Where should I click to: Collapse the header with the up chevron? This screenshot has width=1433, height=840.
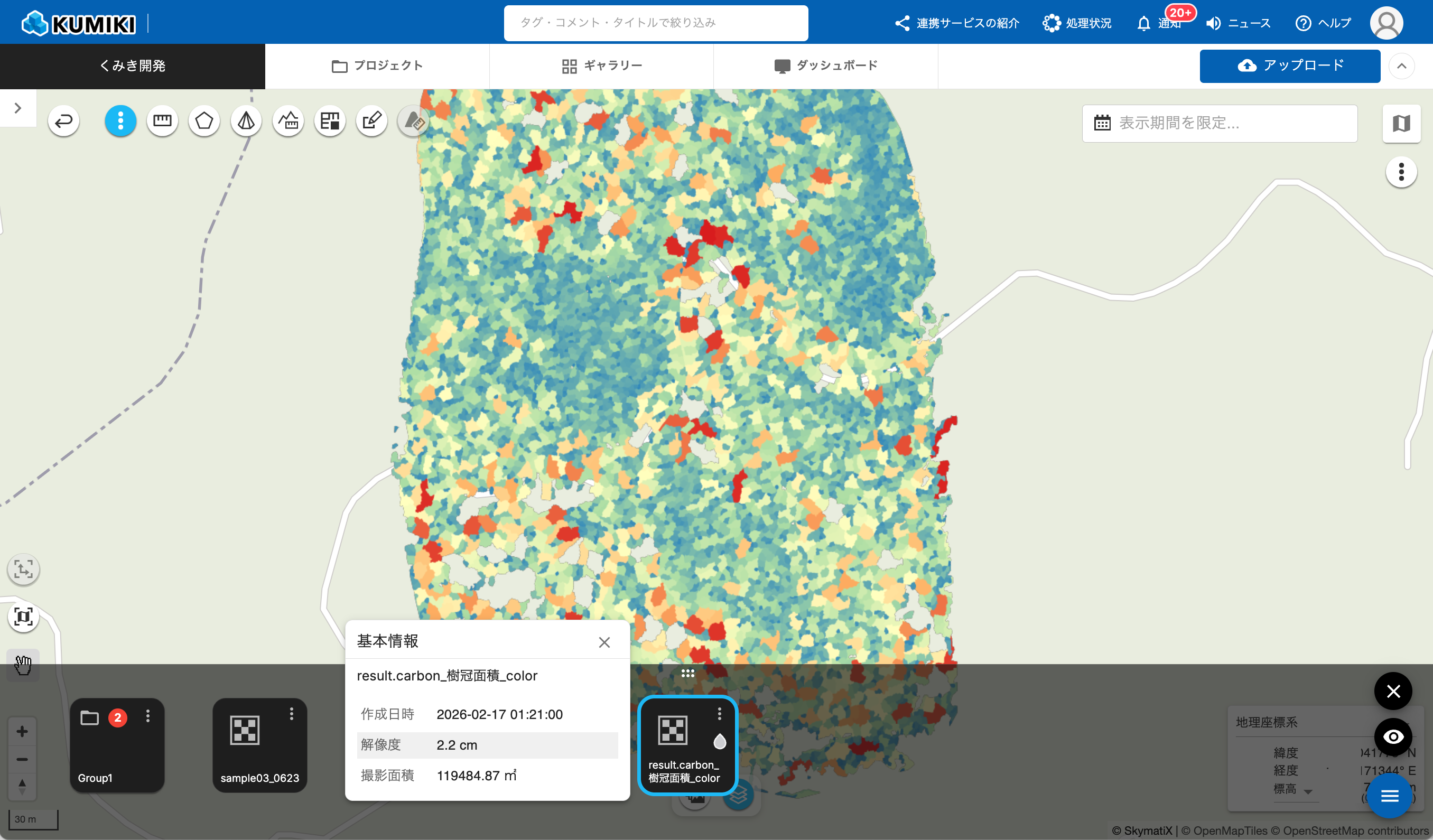[x=1401, y=66]
